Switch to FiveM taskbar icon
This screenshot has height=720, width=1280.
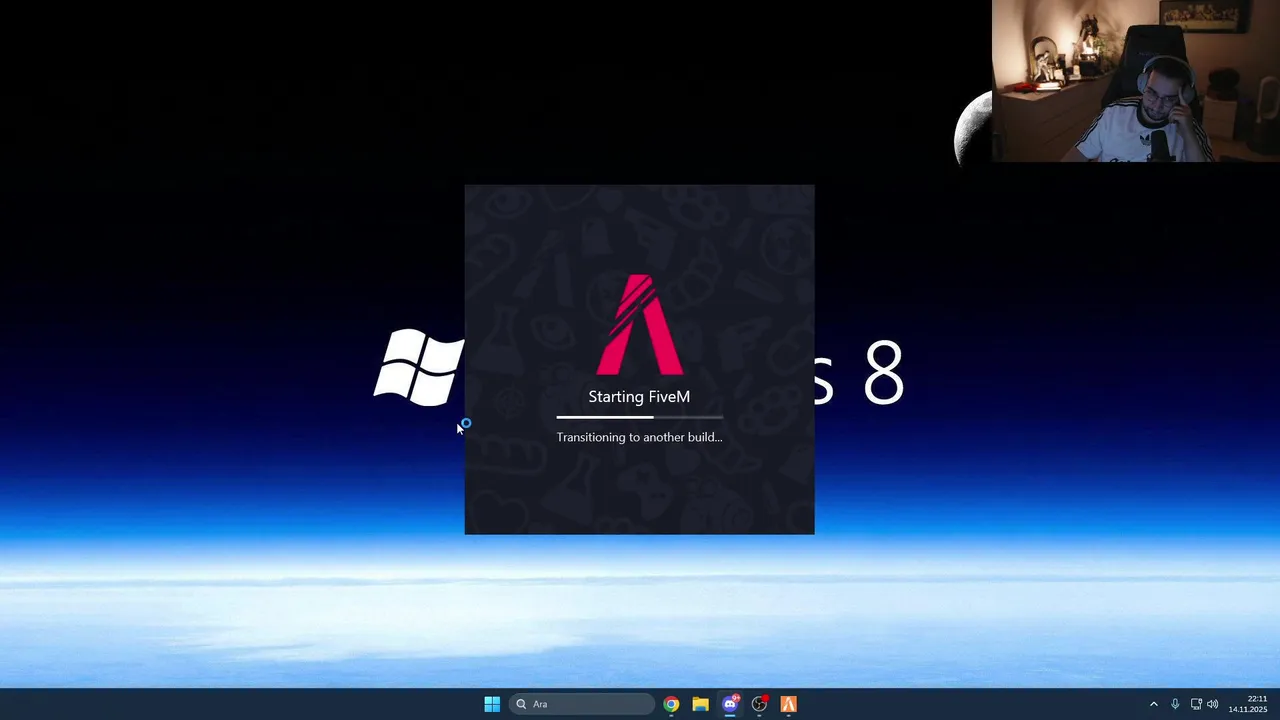click(x=788, y=704)
